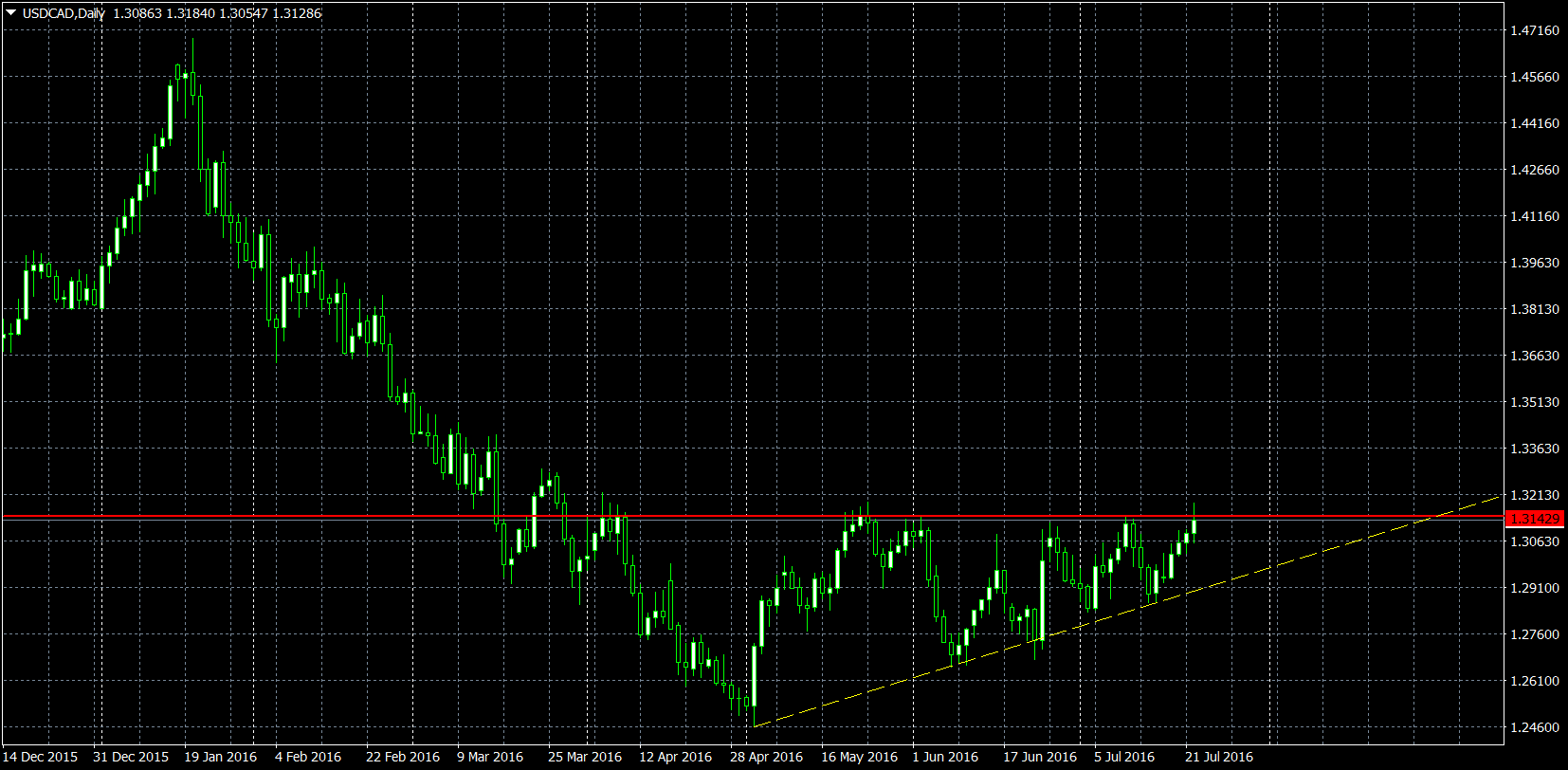Click the low value 1.30547
The image size is (1568, 770).
(x=244, y=13)
